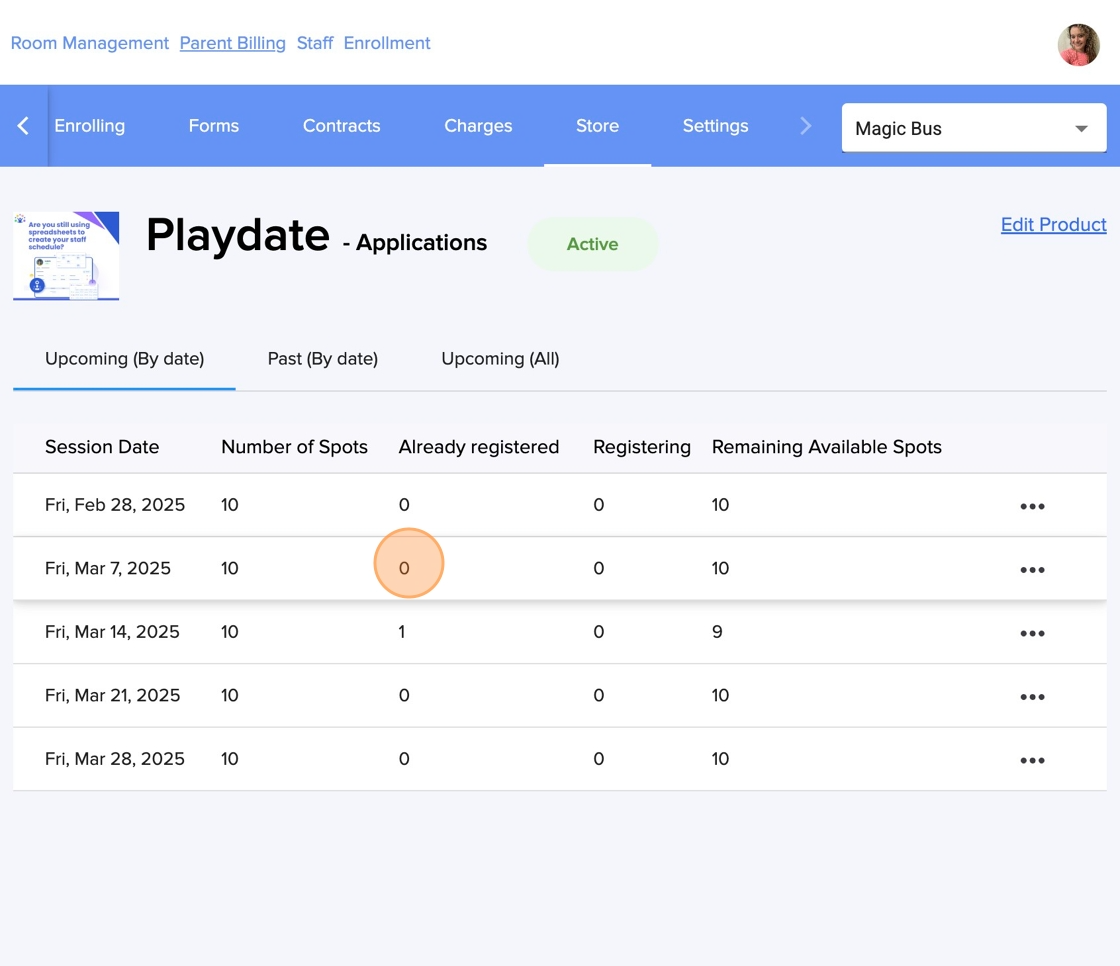This screenshot has height=966, width=1120.
Task: Open the Contracts tab
Action: click(x=341, y=126)
